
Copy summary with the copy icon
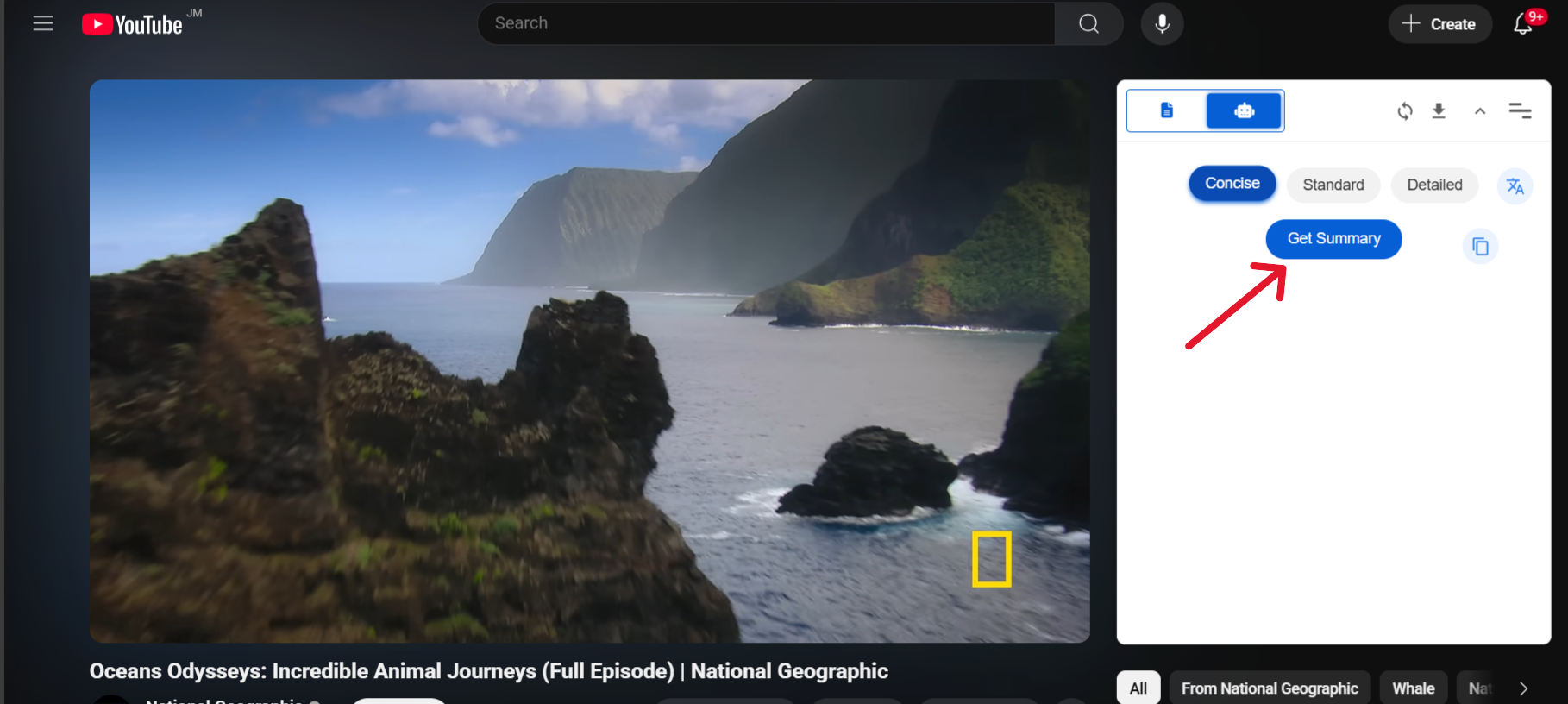[1480, 247]
